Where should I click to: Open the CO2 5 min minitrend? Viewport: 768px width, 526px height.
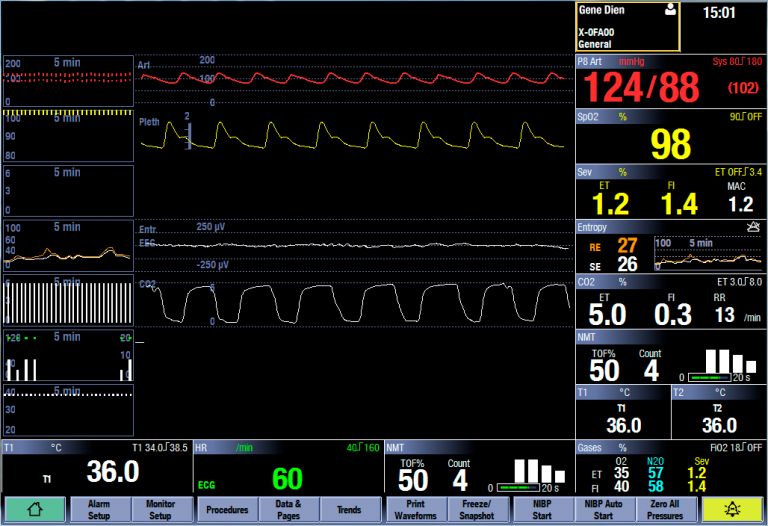pyautogui.click(x=68, y=301)
